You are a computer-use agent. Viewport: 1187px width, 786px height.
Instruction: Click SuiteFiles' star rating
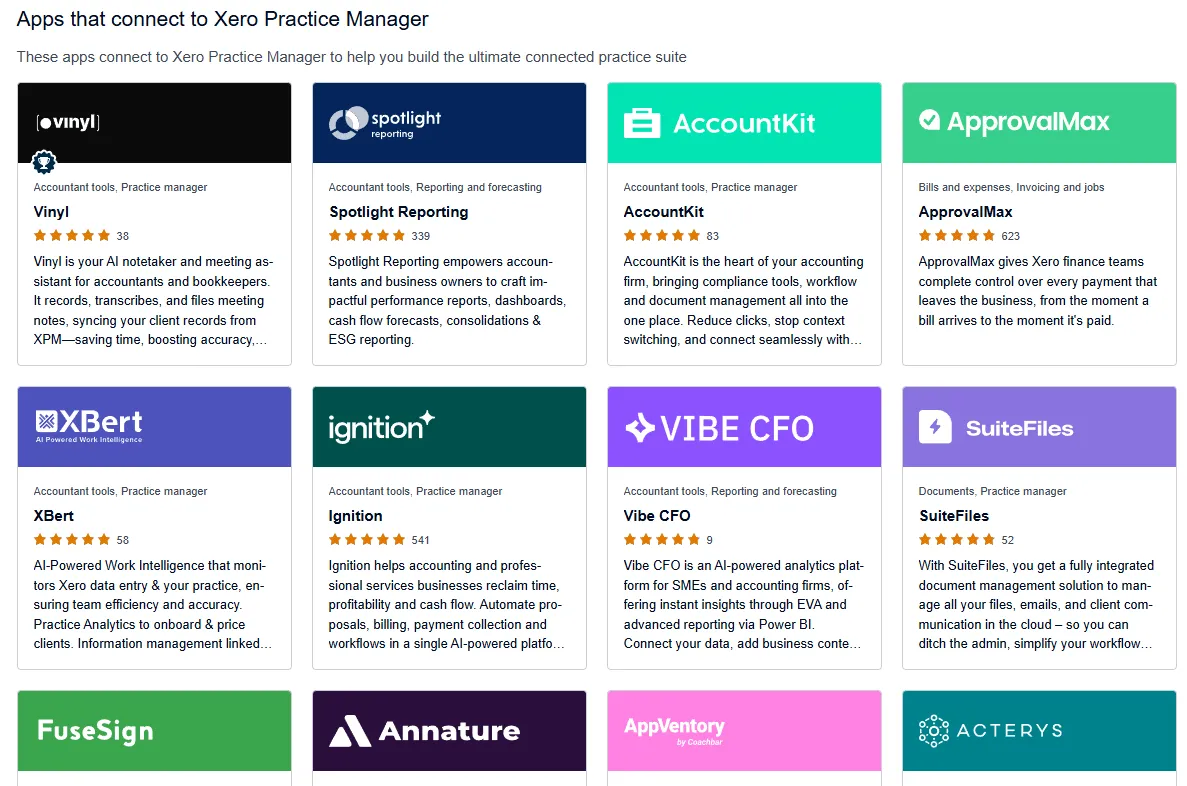tap(957, 539)
